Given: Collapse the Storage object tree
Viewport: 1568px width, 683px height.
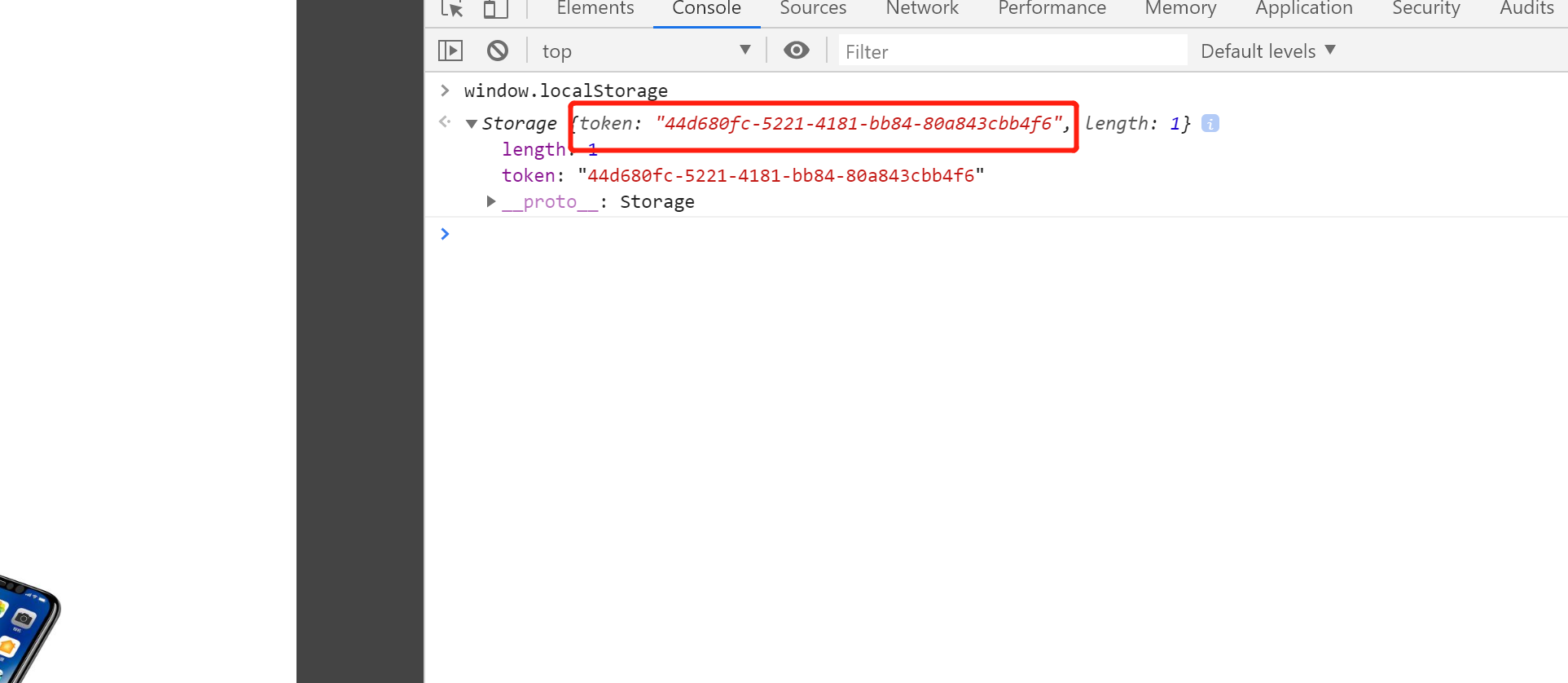Looking at the screenshot, I should [472, 124].
